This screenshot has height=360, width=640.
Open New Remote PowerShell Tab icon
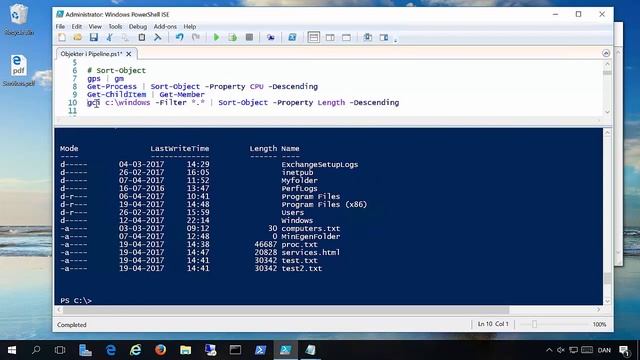tap(271, 38)
